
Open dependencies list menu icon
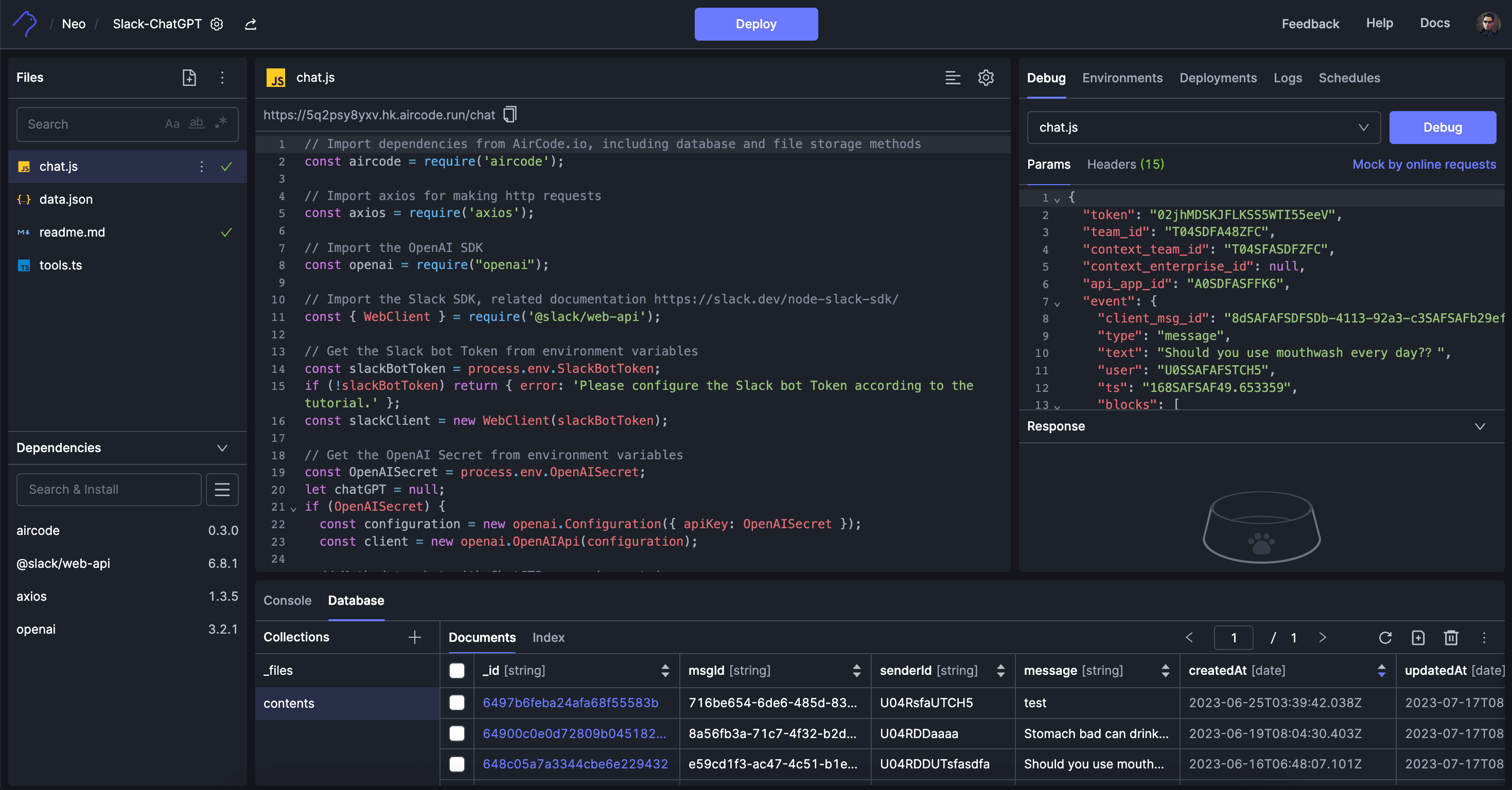click(222, 489)
